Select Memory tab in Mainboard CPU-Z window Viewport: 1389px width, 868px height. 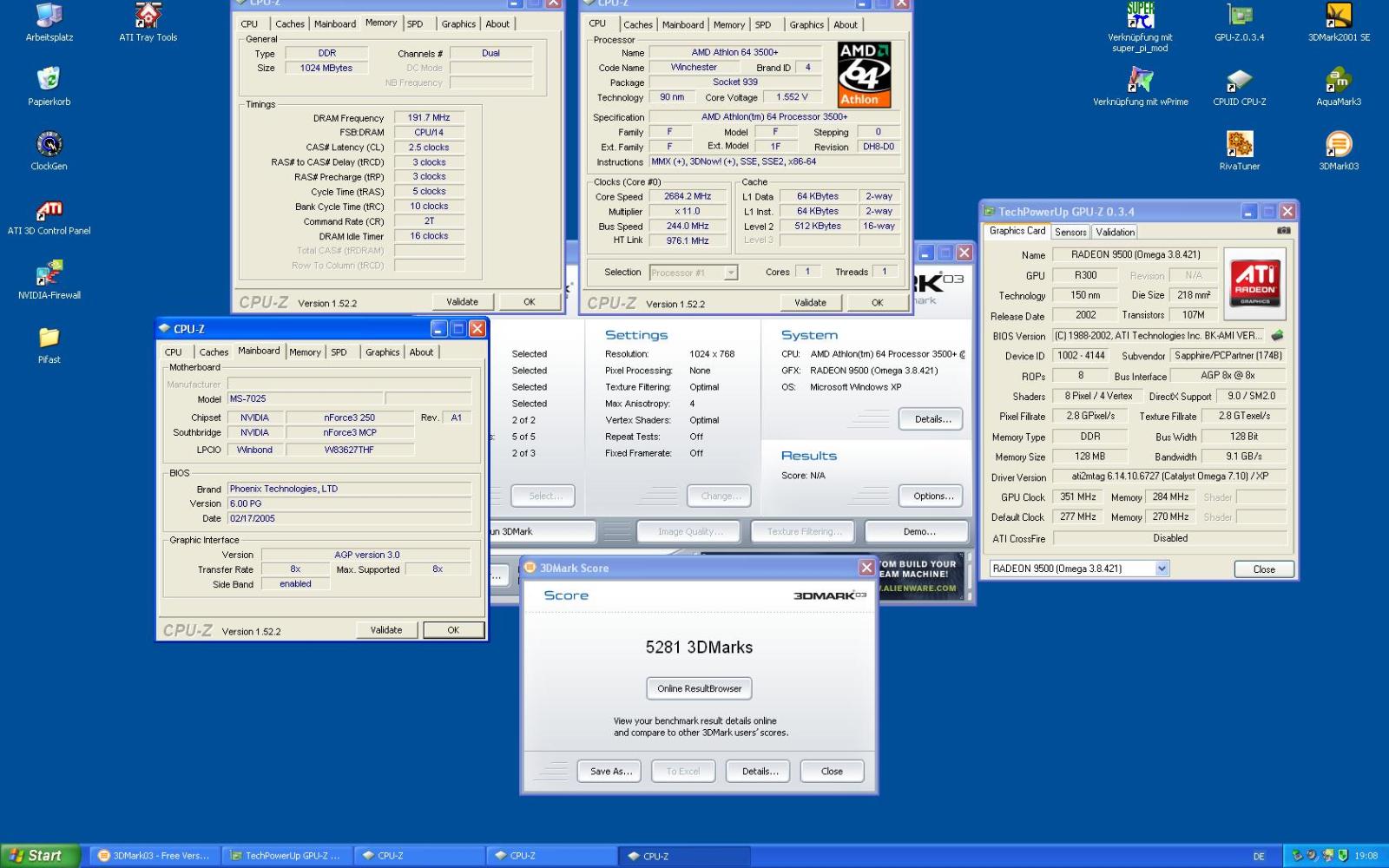pyautogui.click(x=305, y=352)
